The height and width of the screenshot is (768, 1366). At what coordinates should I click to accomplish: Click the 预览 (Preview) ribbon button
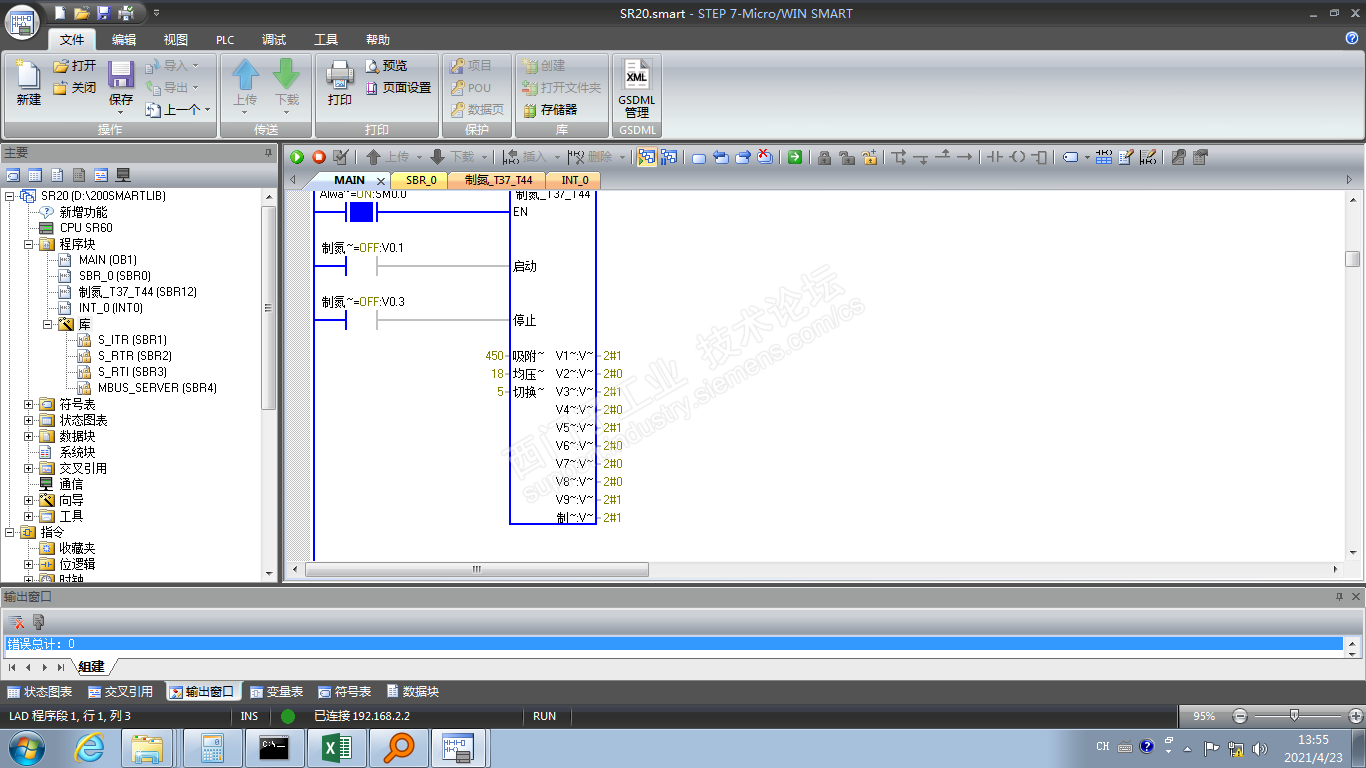click(x=386, y=66)
